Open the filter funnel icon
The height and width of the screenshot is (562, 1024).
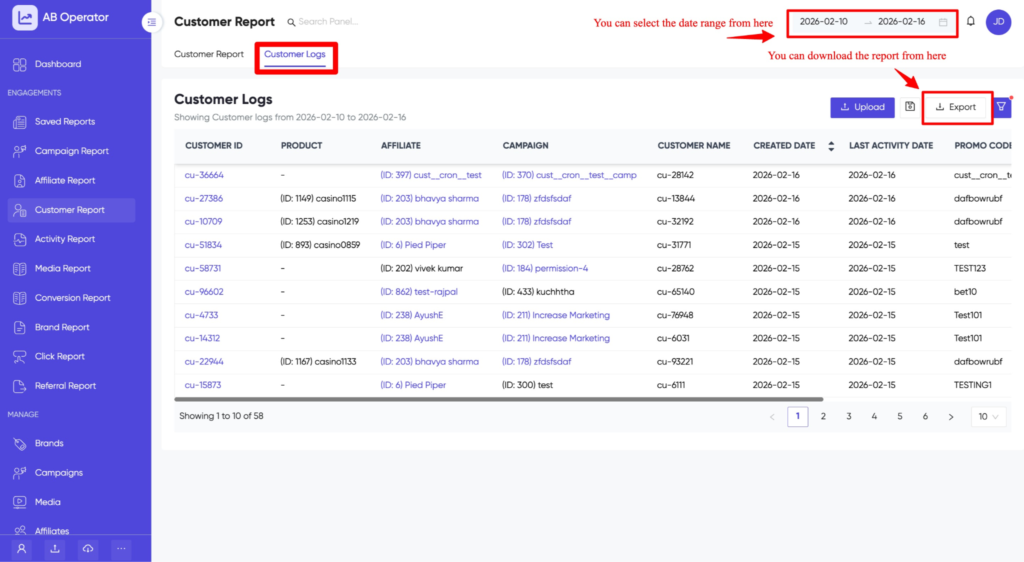click(x=1001, y=107)
